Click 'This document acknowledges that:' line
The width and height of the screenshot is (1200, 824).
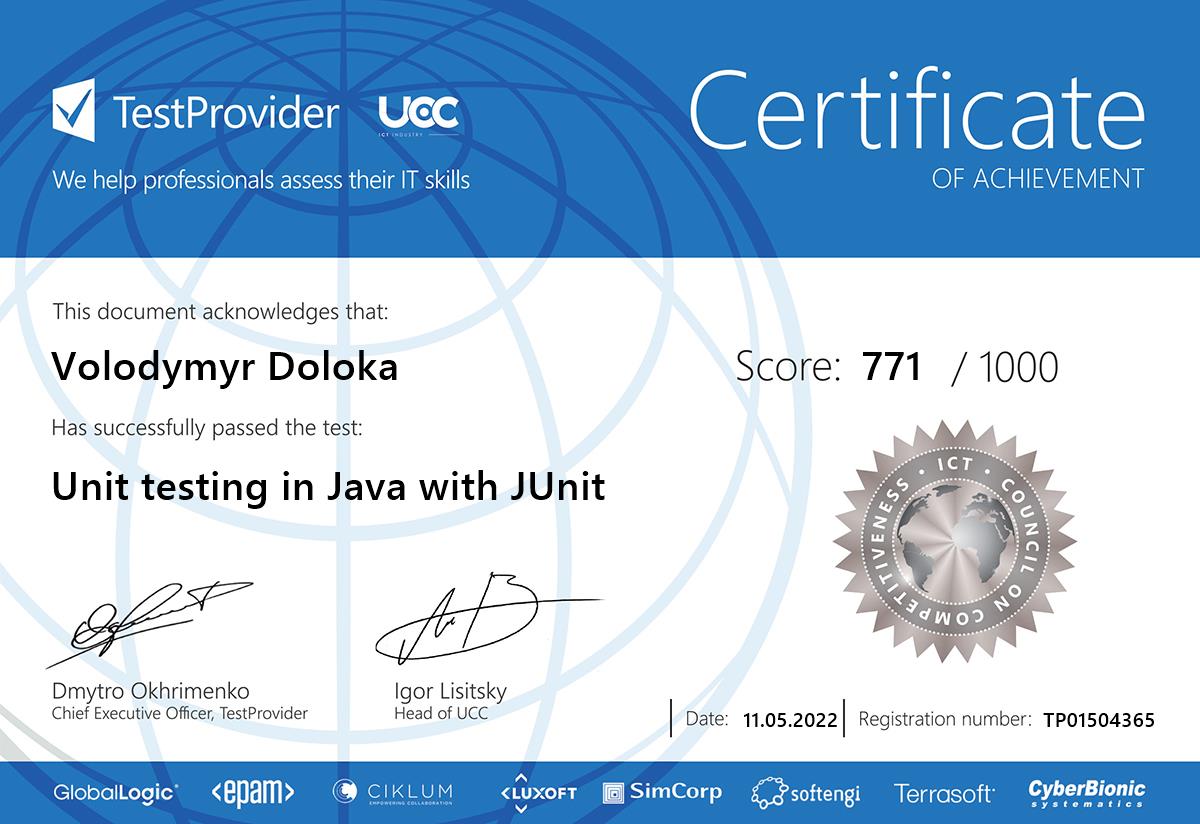220,311
